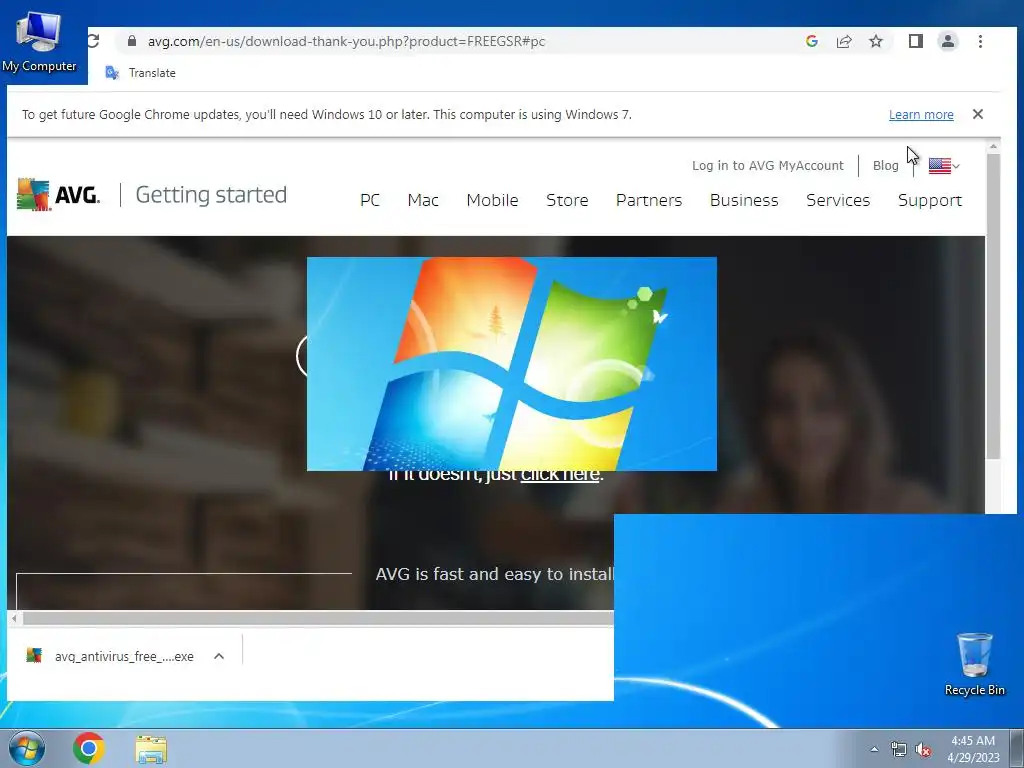Open the Windows Start menu
1024x768 pixels.
click(x=26, y=748)
